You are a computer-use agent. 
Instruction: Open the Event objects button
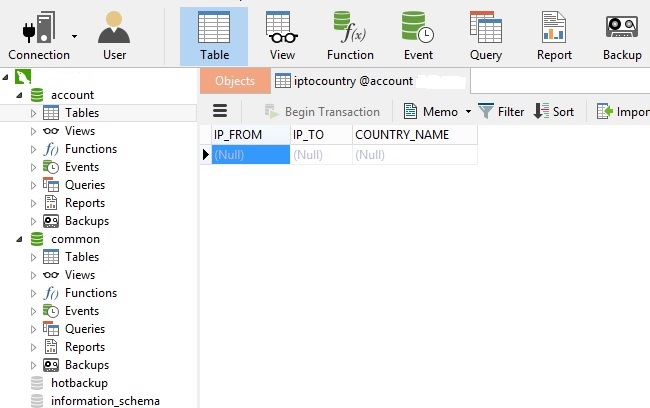coord(418,36)
